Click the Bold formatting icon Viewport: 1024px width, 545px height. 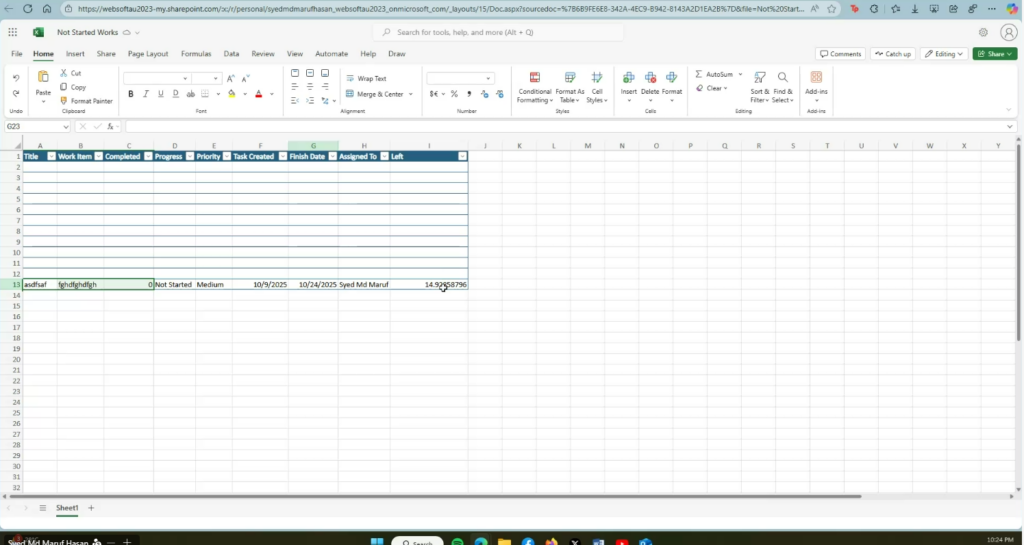click(x=130, y=94)
